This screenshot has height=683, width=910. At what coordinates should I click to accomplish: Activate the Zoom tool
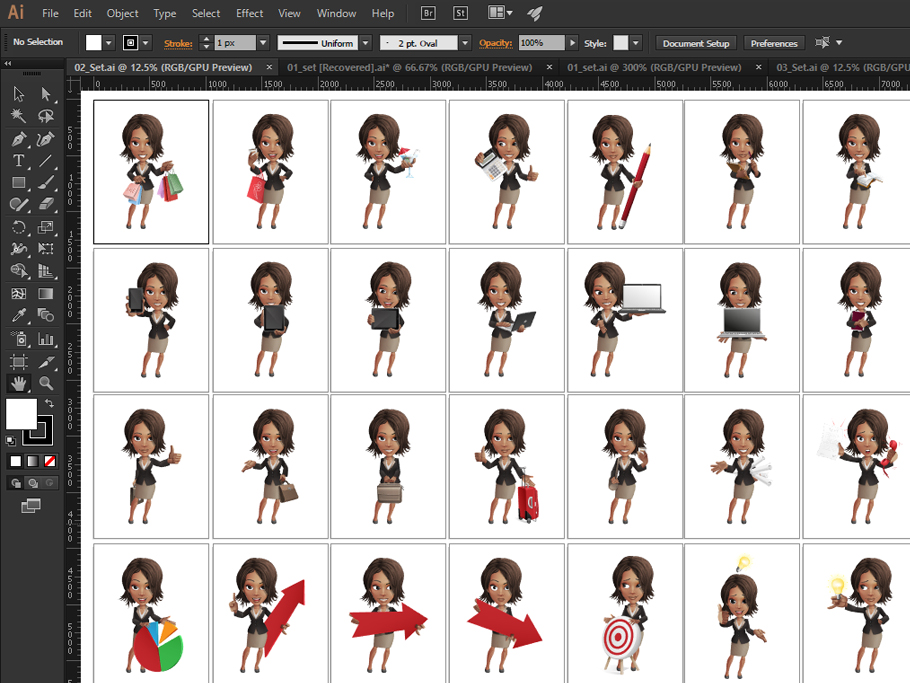(x=48, y=383)
